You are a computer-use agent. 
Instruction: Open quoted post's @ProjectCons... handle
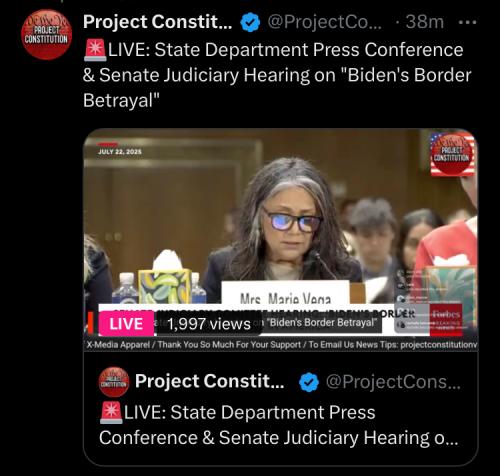[x=393, y=382]
